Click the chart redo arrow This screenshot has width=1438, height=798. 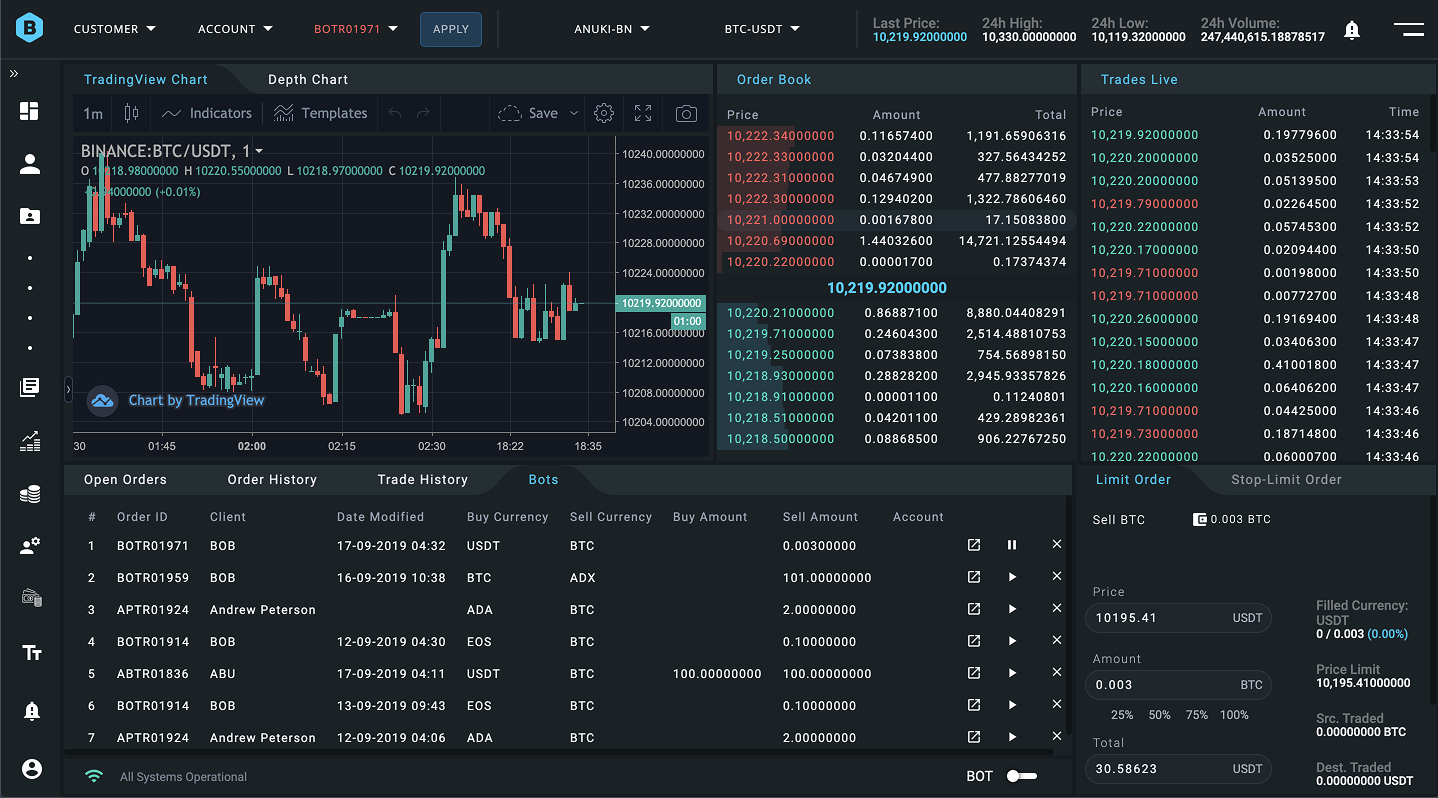(x=423, y=113)
